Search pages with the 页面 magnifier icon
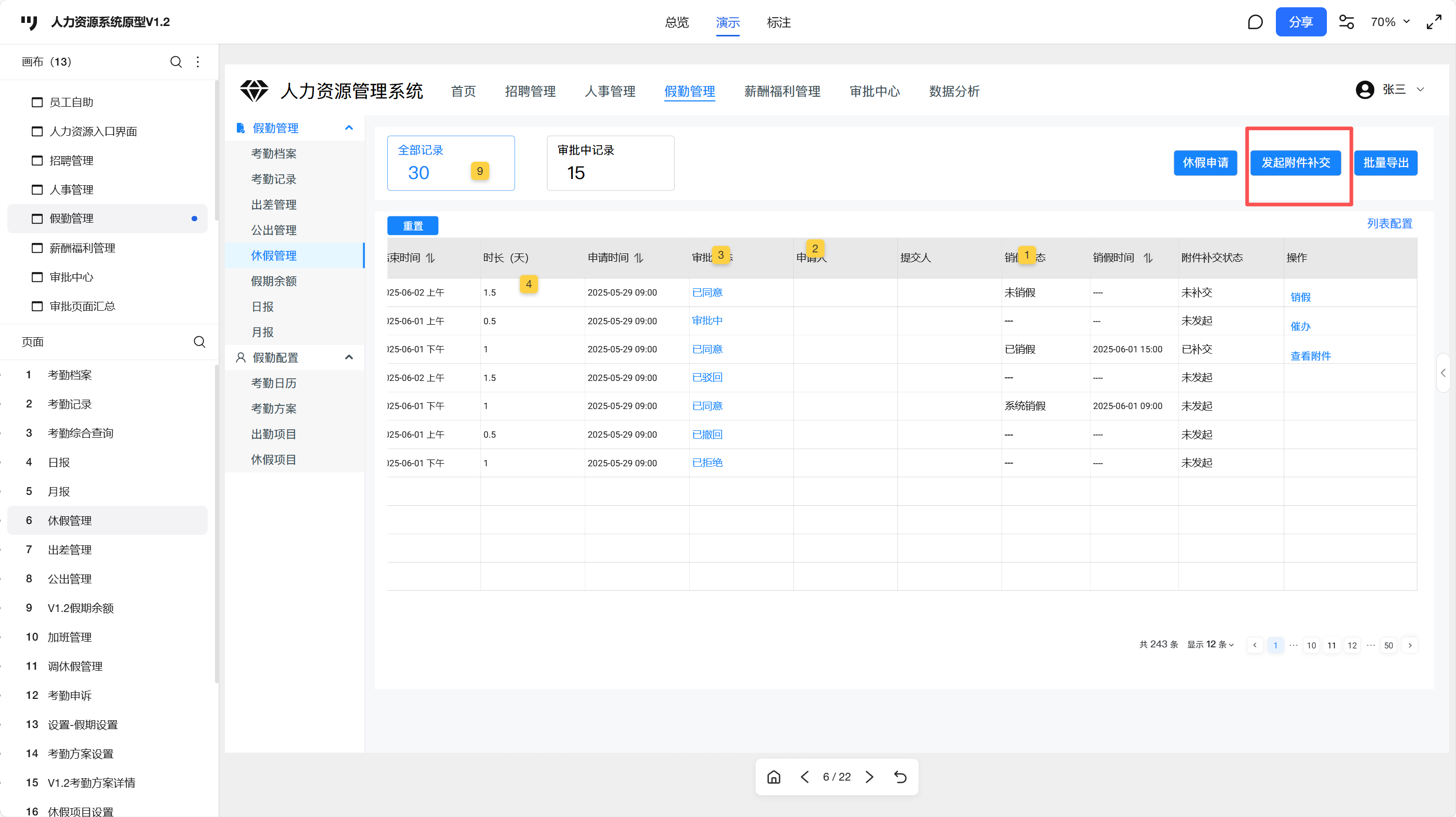The width and height of the screenshot is (1456, 817). pyautogui.click(x=199, y=342)
